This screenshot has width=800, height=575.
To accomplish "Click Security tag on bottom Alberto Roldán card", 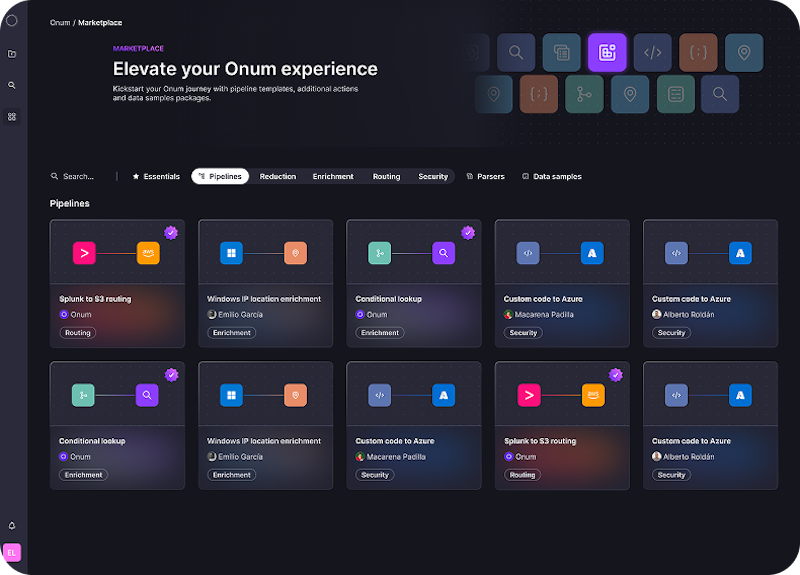I will 671,475.
